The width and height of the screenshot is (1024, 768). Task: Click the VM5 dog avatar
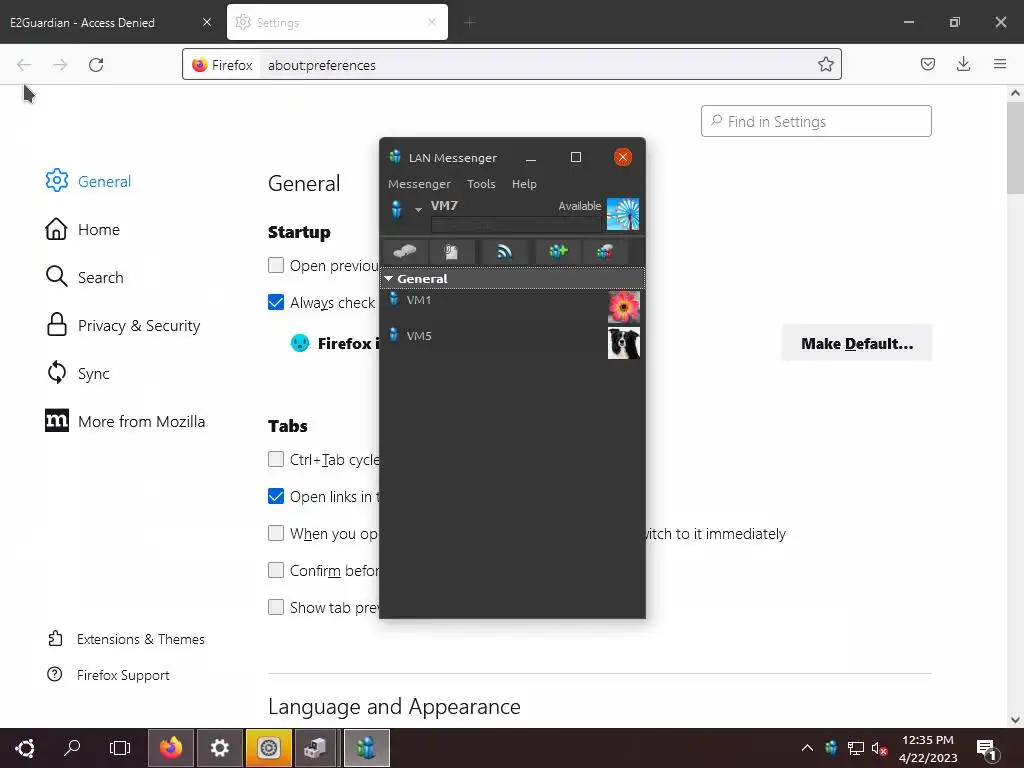(624, 343)
